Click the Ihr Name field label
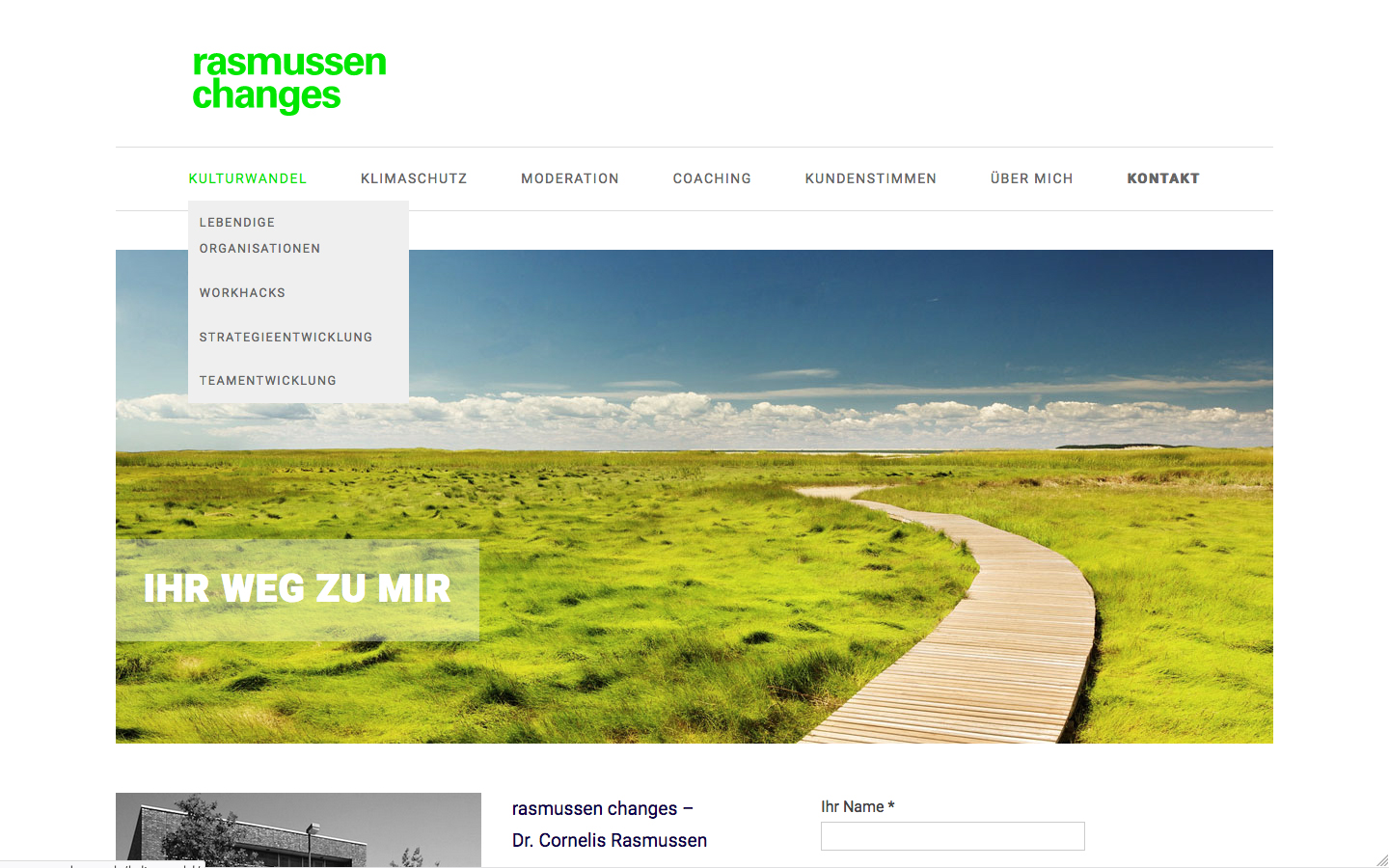This screenshot has height=868, width=1389. [x=857, y=806]
